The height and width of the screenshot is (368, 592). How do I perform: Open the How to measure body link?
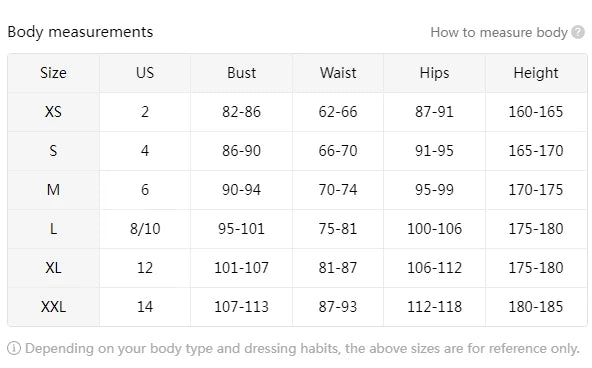tap(499, 32)
